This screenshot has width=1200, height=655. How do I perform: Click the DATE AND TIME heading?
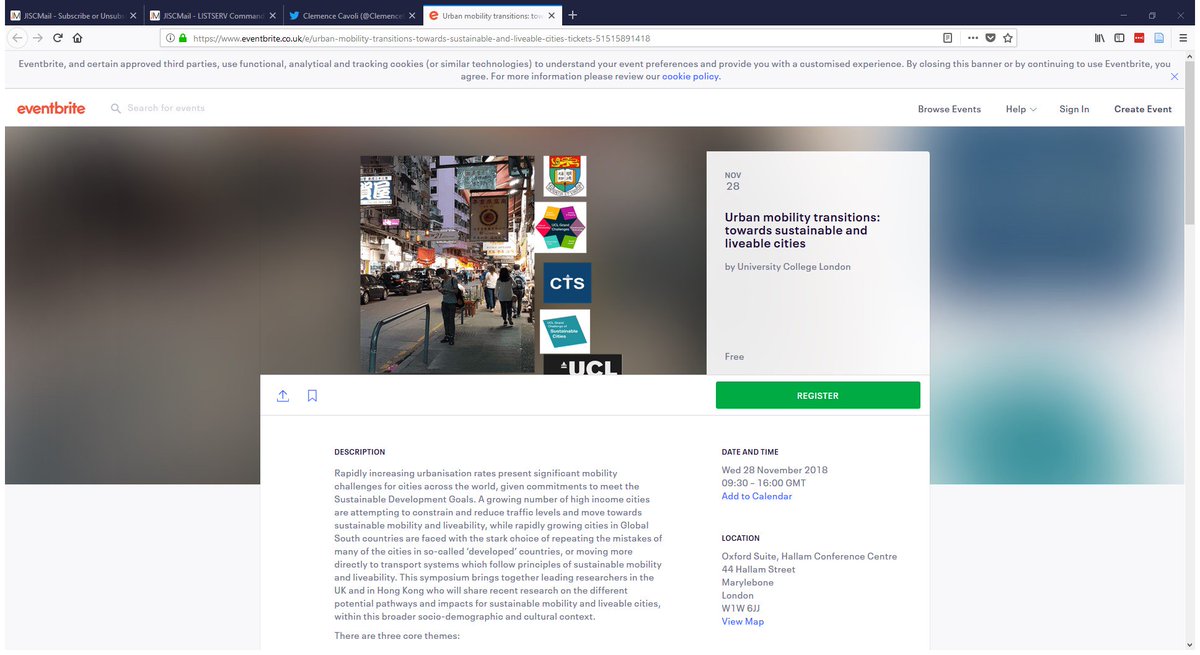pos(750,452)
